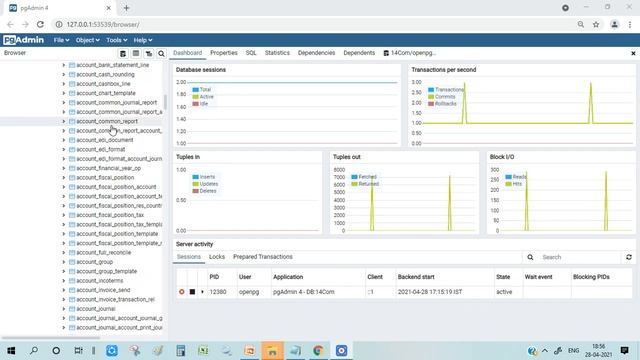Select the Sessions tab in Server activity
This screenshot has width=640, height=360.
[189, 257]
